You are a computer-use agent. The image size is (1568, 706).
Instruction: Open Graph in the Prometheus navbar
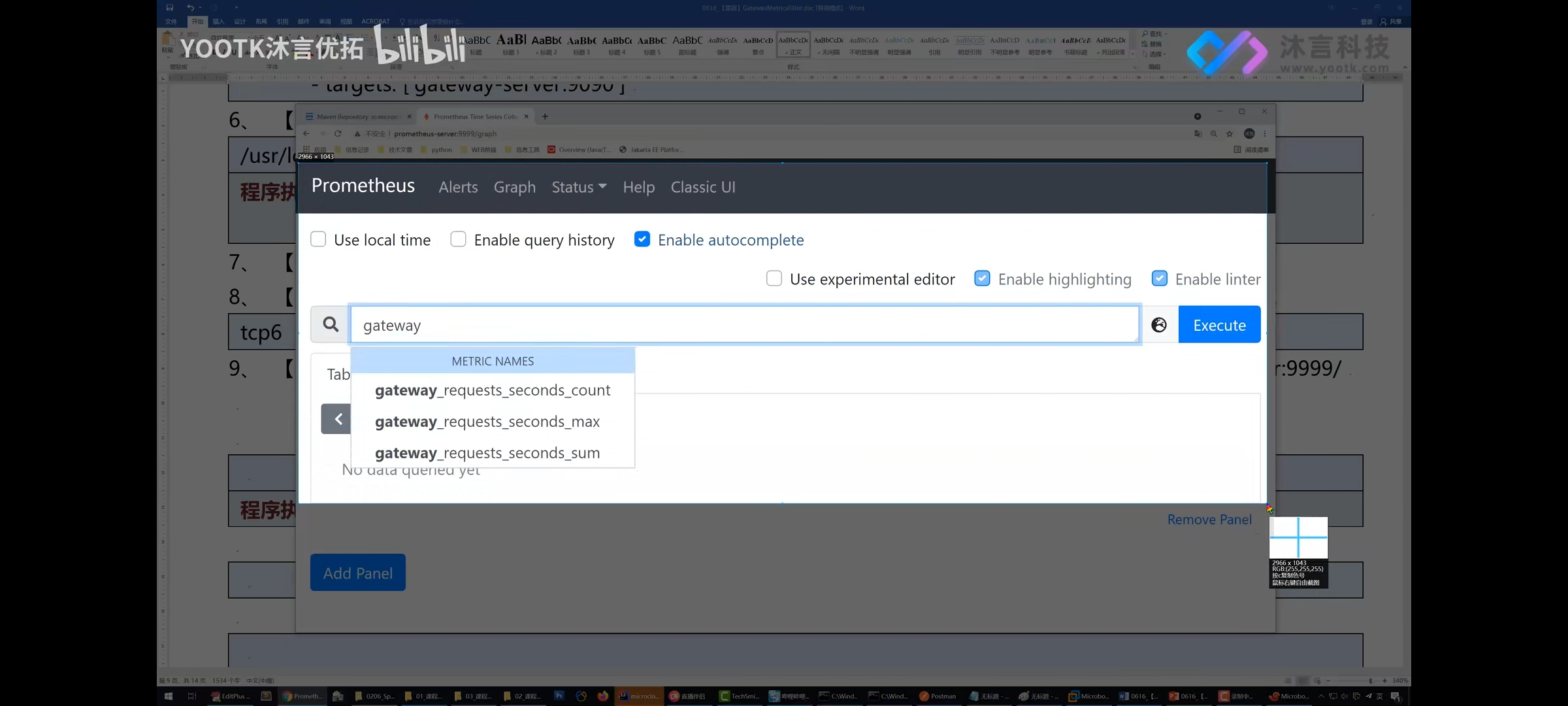tap(514, 187)
